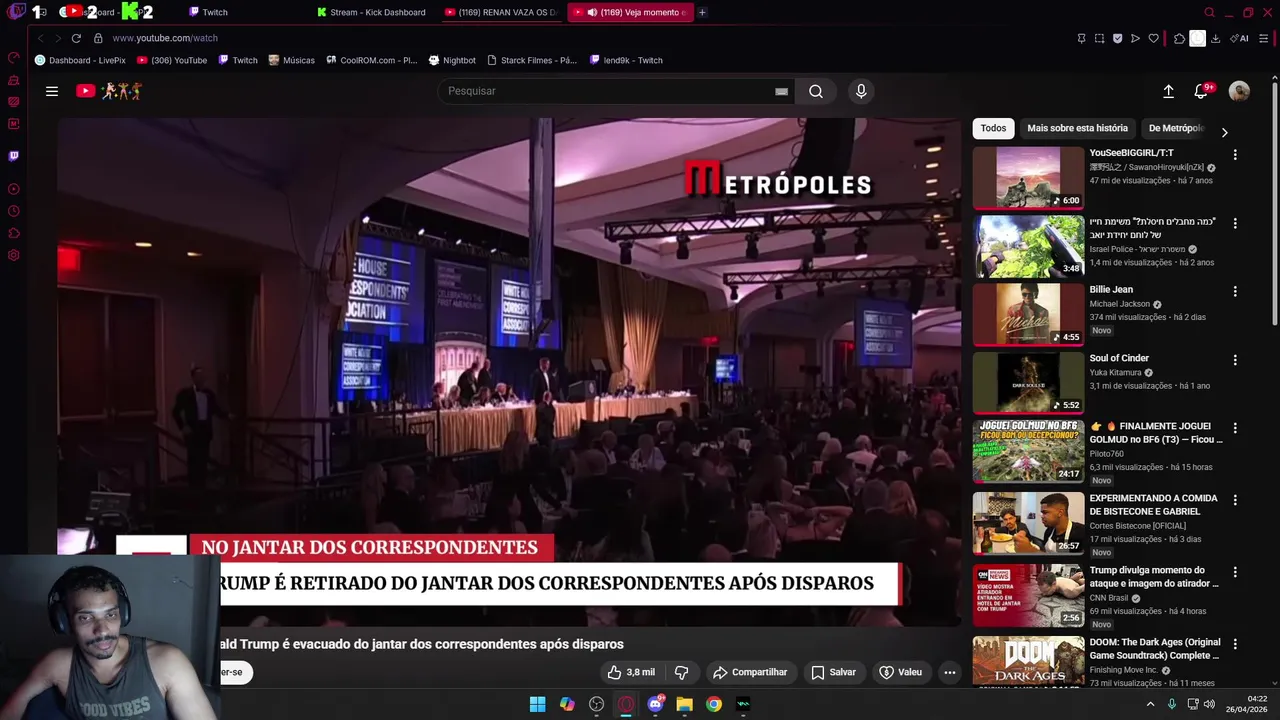Open the DOOM: The Dark Ages thumbnail
This screenshot has height=720, width=1280.
1028,661
